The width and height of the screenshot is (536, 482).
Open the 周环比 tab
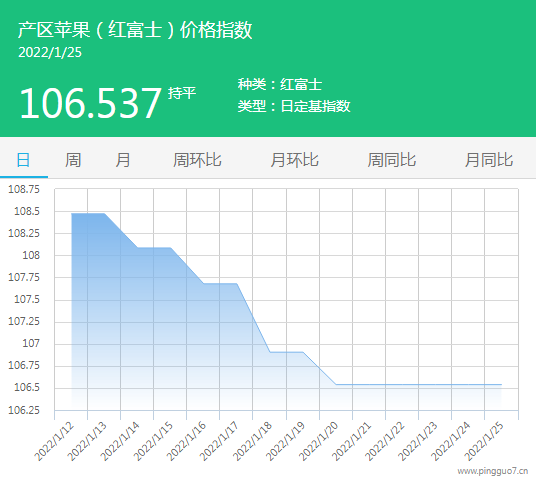pyautogui.click(x=197, y=160)
